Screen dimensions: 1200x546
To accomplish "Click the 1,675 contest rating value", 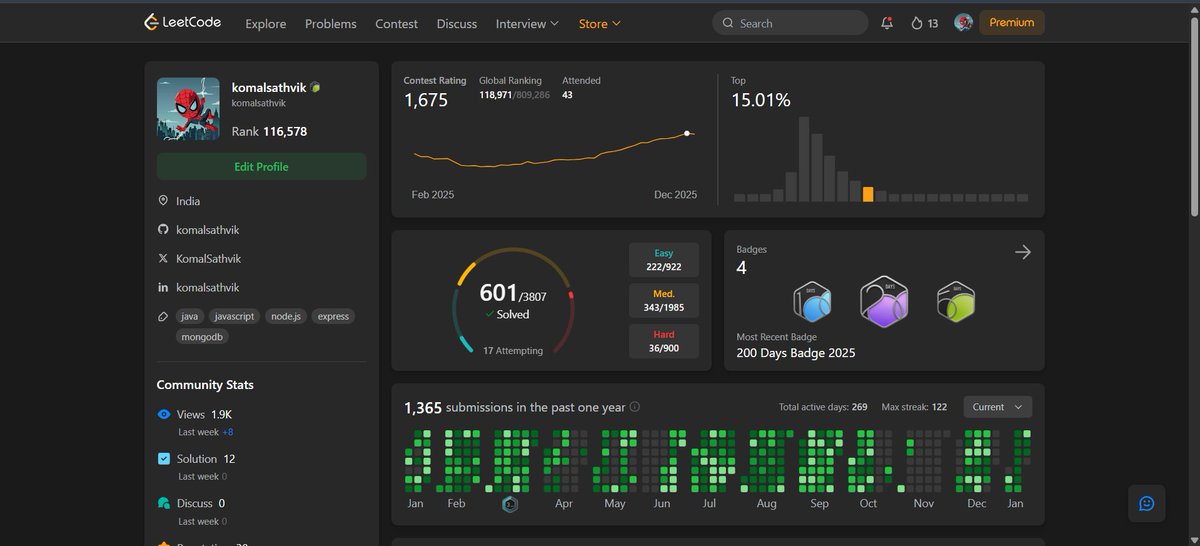I will [426, 100].
